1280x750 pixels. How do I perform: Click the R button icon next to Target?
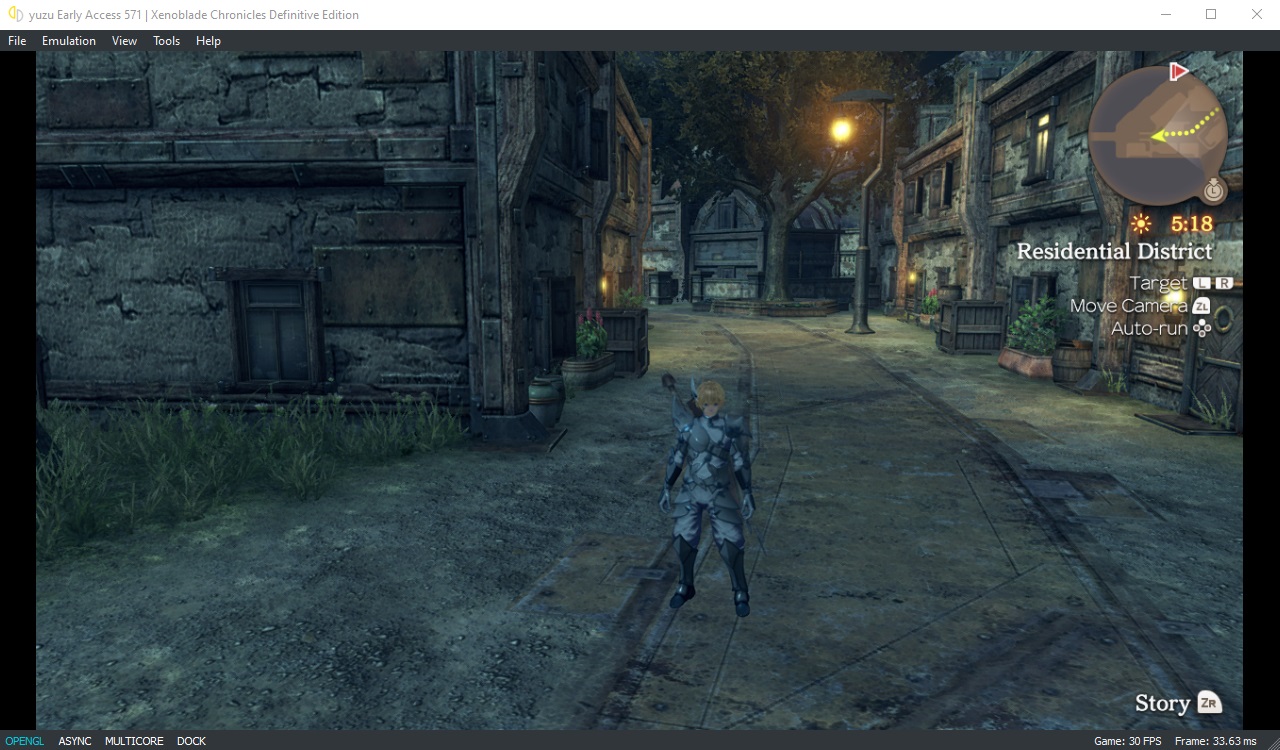pyautogui.click(x=1224, y=283)
